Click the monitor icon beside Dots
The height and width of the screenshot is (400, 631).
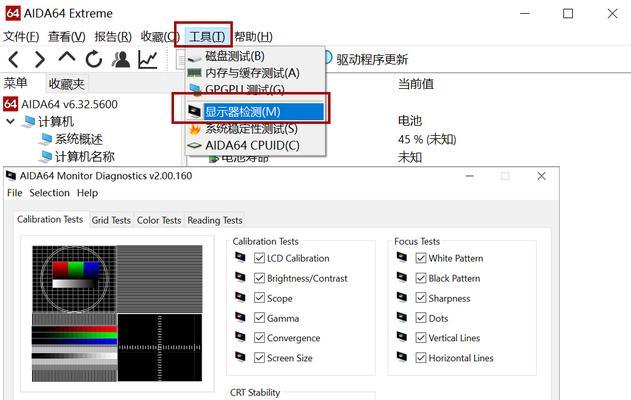402,318
